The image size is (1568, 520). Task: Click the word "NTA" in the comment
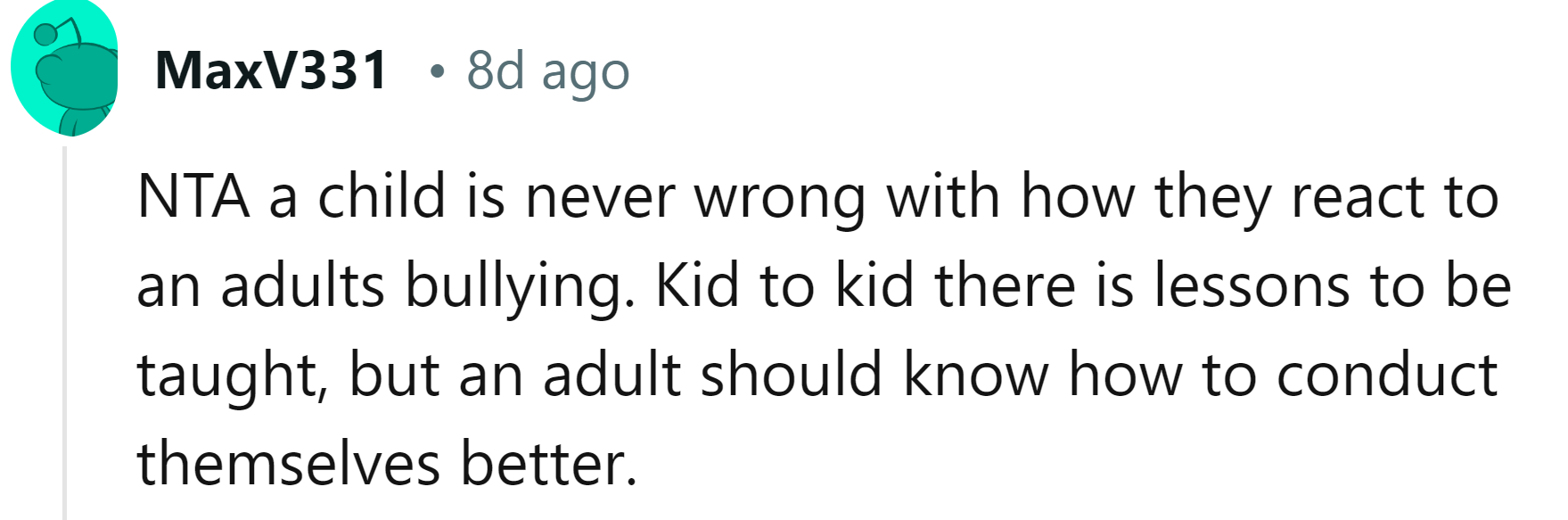(x=193, y=196)
